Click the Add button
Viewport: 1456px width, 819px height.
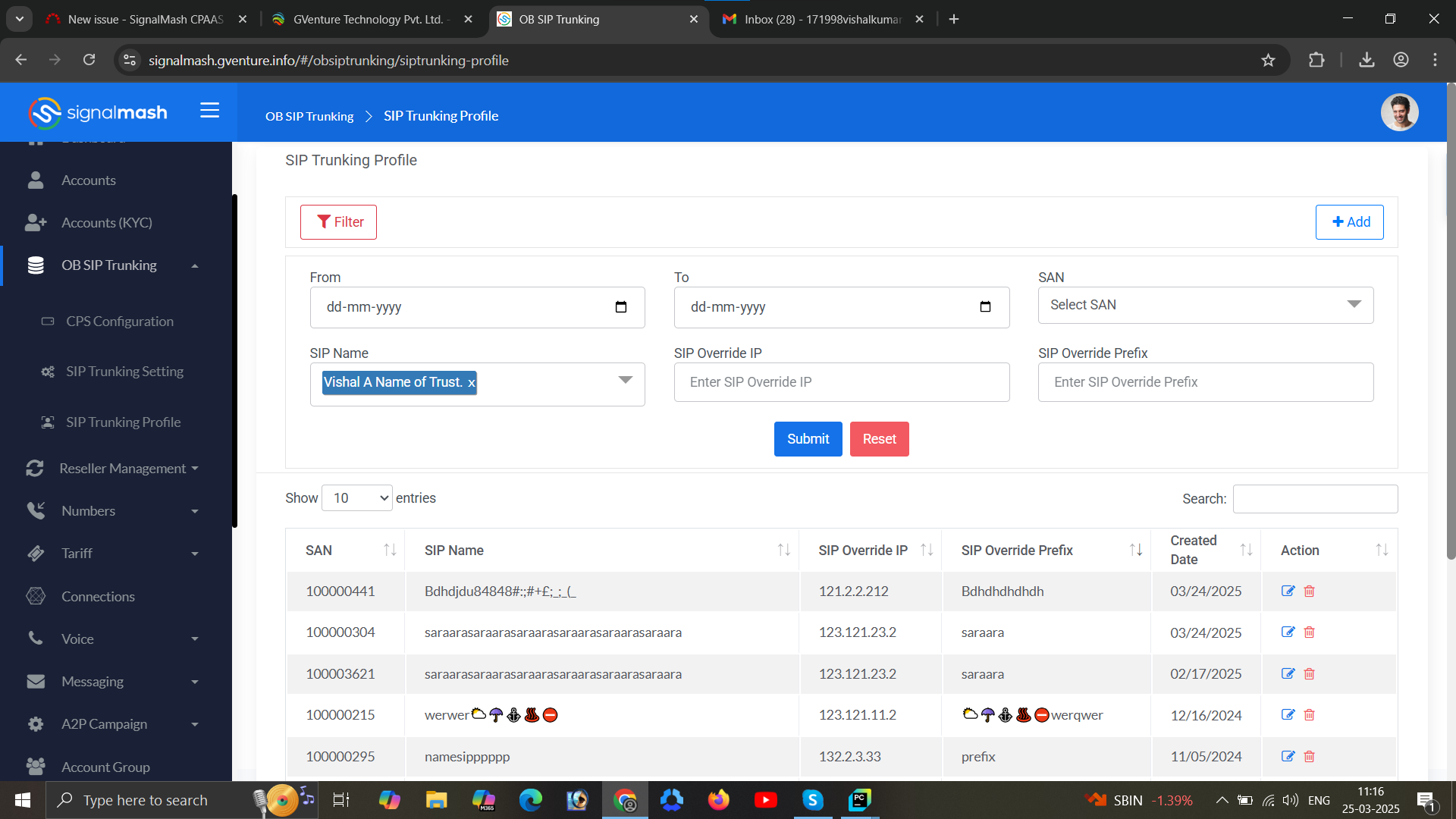[x=1349, y=222]
